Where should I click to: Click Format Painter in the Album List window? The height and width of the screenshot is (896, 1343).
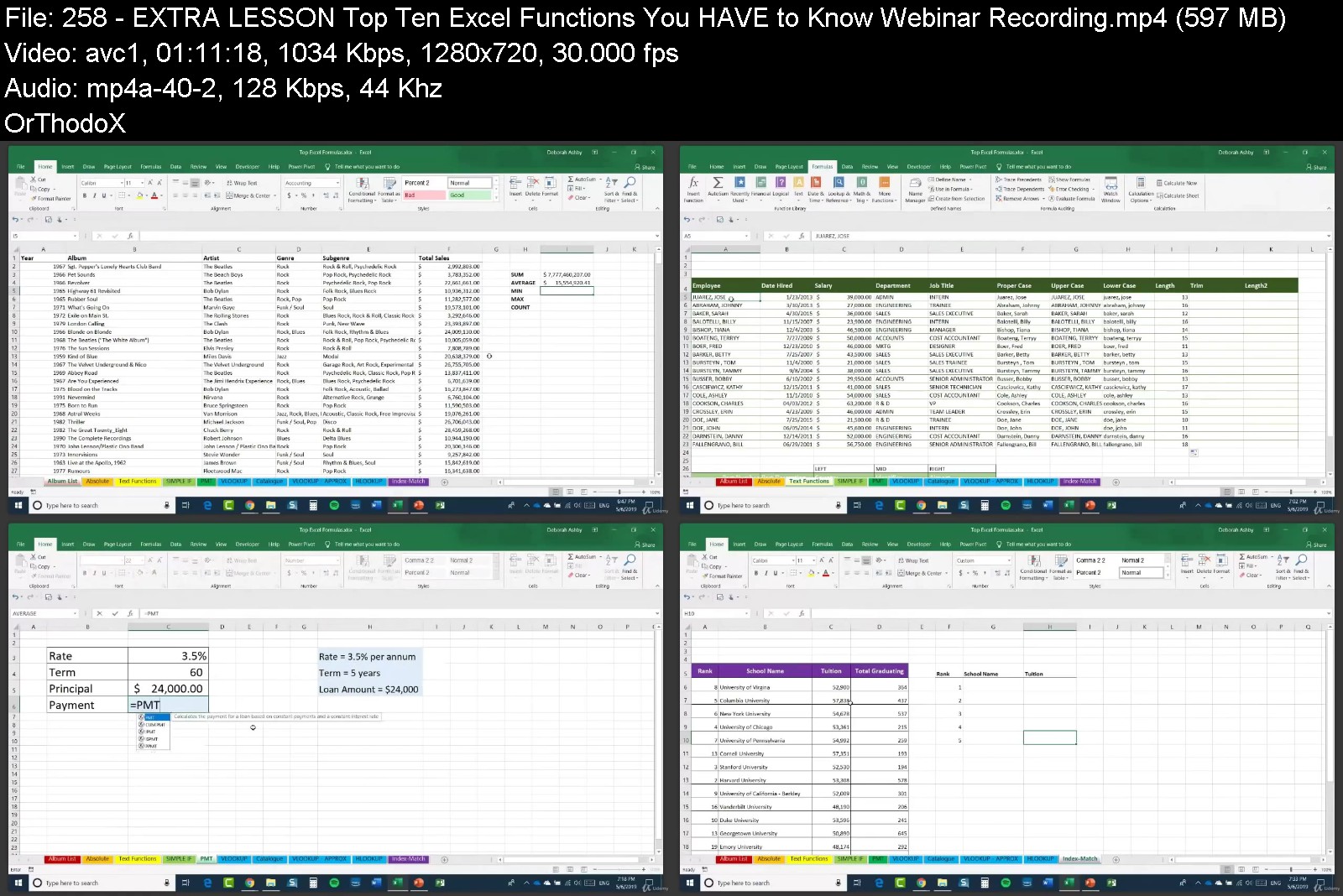(50, 199)
